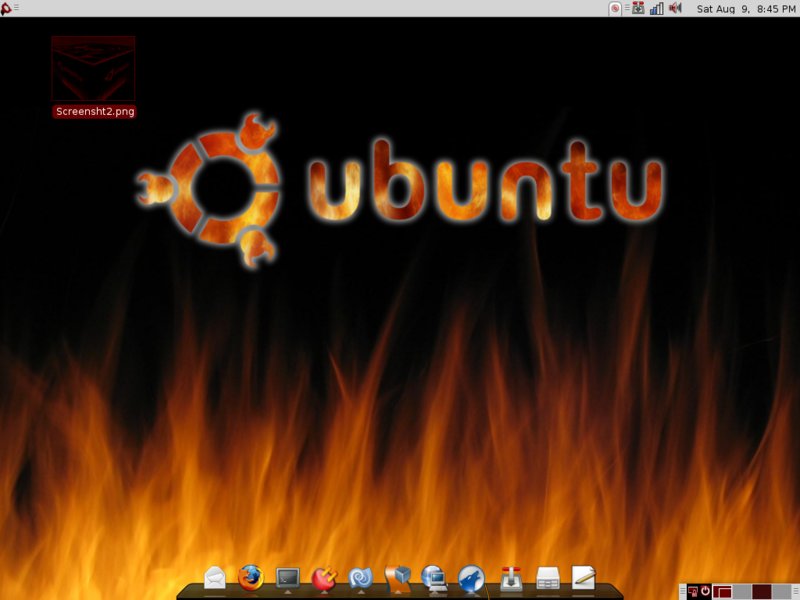800x600 pixels.
Task: Open the Screensht2.png desktop file
Action: pos(93,77)
